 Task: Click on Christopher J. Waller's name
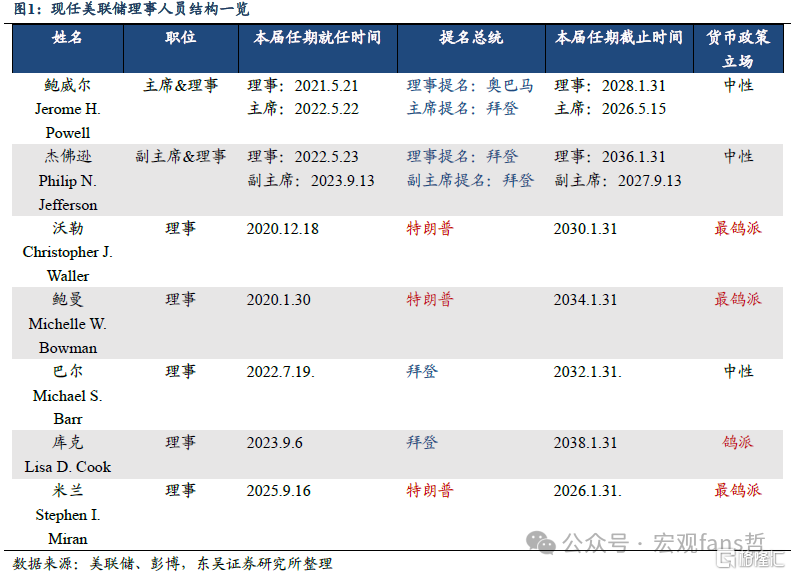67,252
